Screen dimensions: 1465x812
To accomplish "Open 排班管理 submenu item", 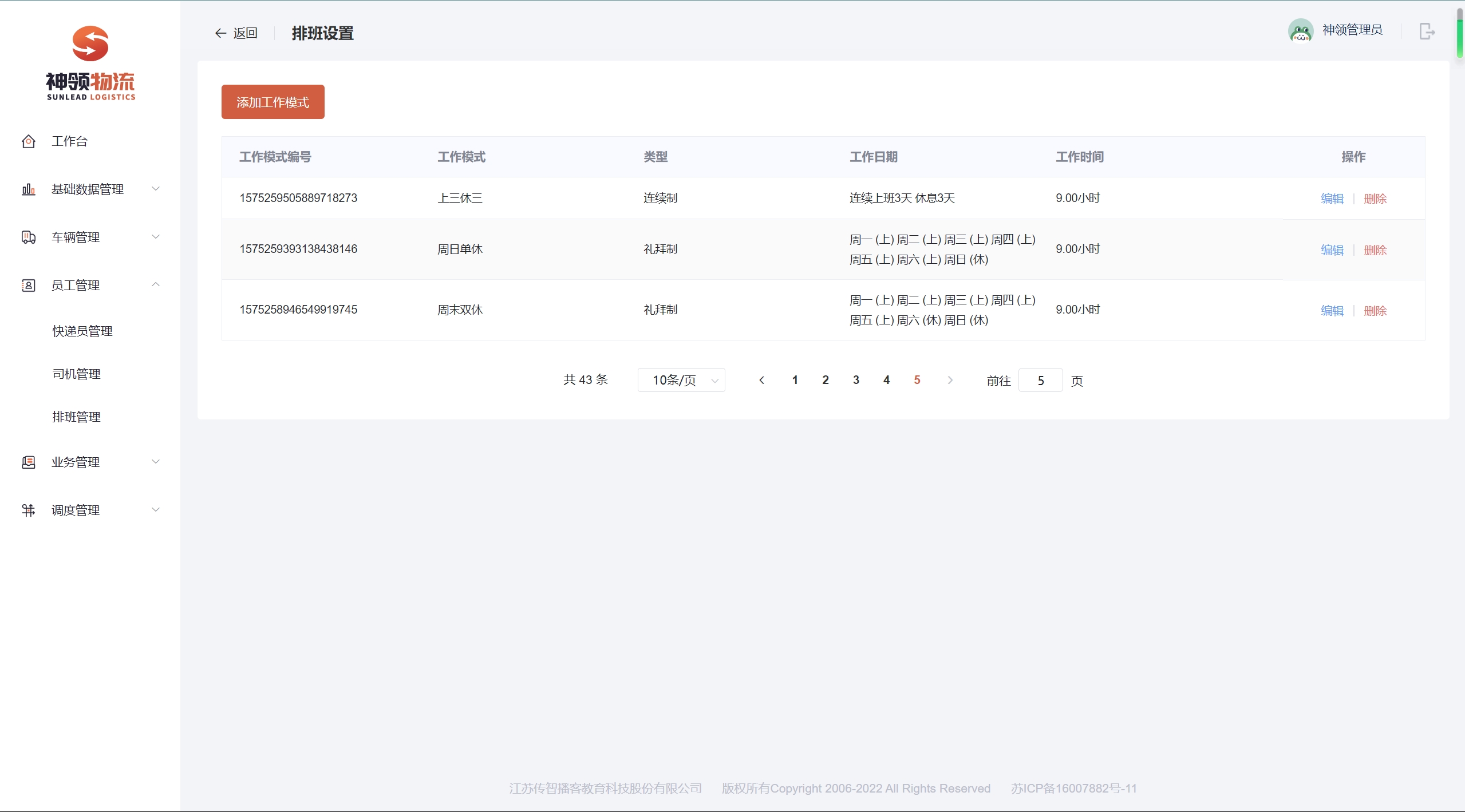I will pyautogui.click(x=77, y=417).
